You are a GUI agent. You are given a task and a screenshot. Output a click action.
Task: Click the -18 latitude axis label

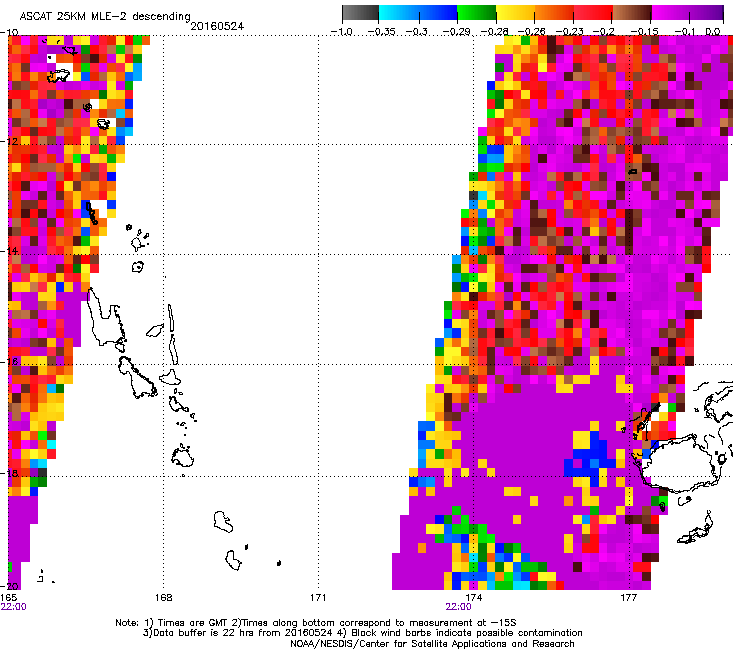9,473
